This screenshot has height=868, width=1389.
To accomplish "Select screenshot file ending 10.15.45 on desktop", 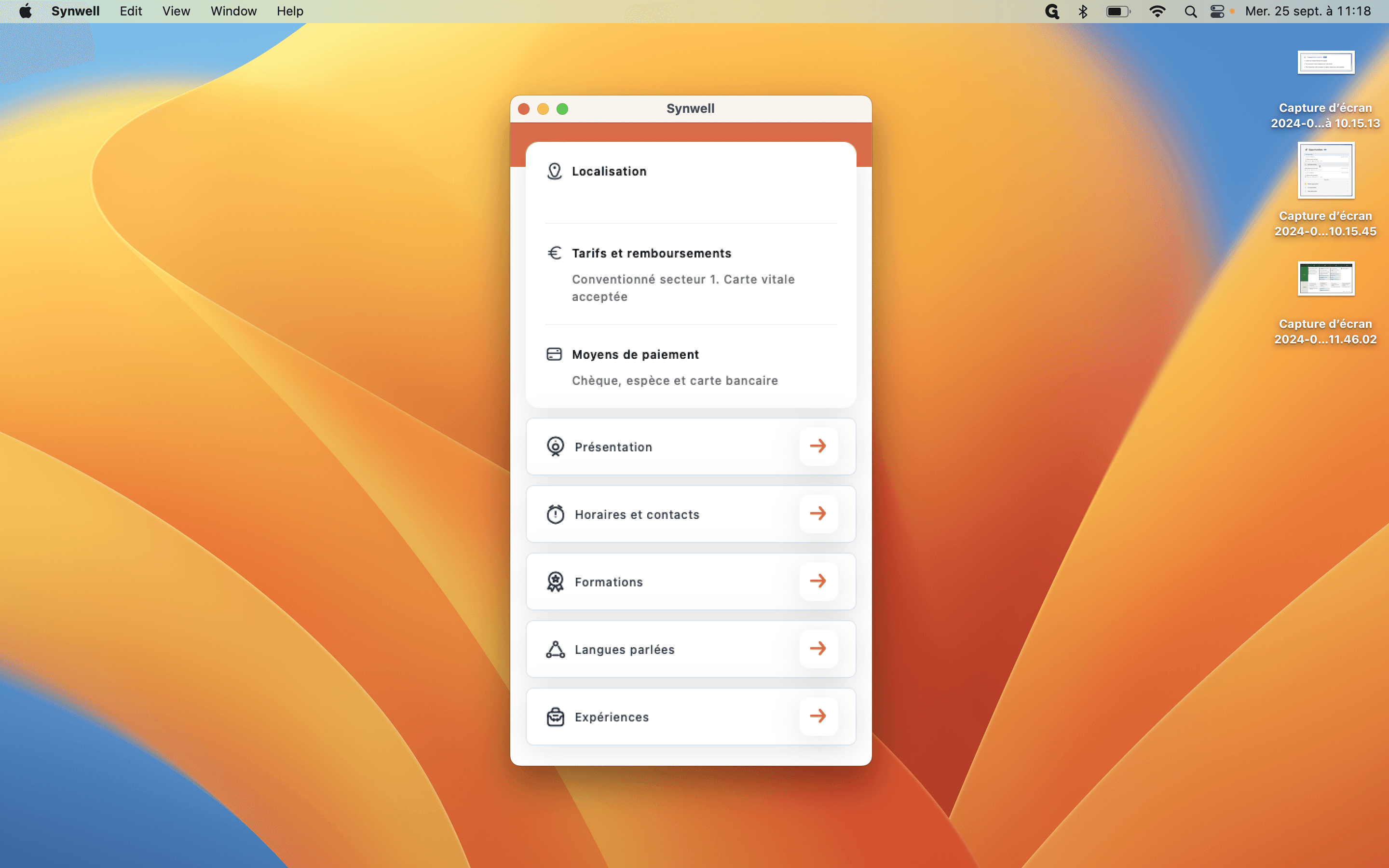I will point(1325,190).
